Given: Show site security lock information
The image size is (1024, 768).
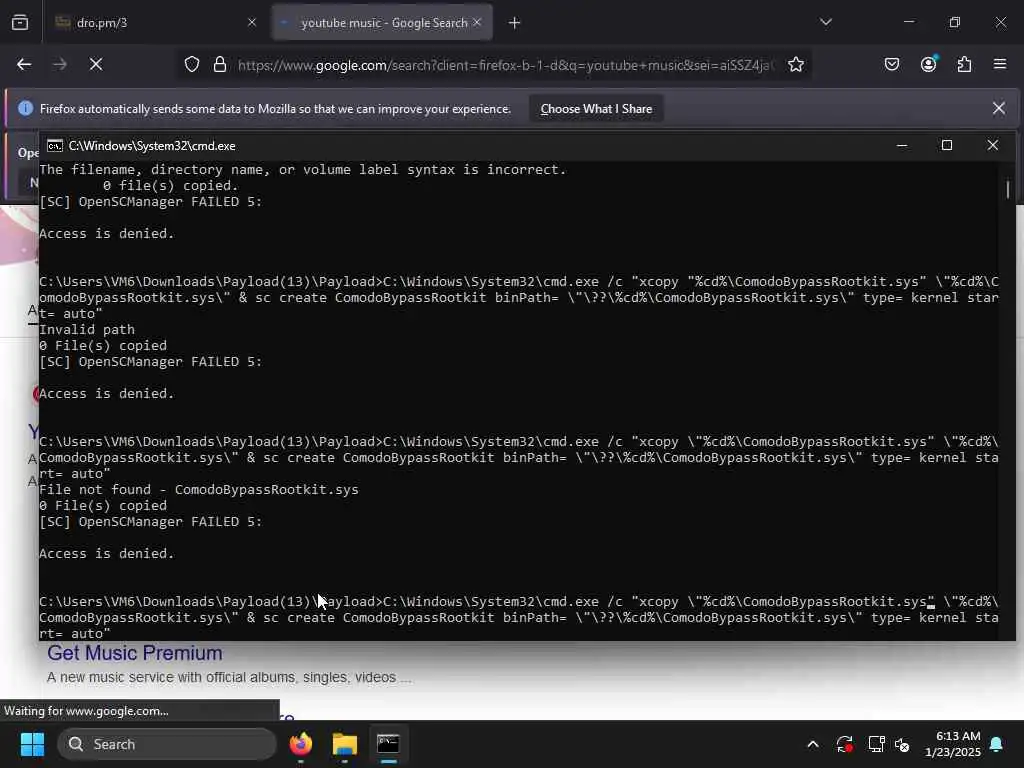Looking at the screenshot, I should click(220, 65).
